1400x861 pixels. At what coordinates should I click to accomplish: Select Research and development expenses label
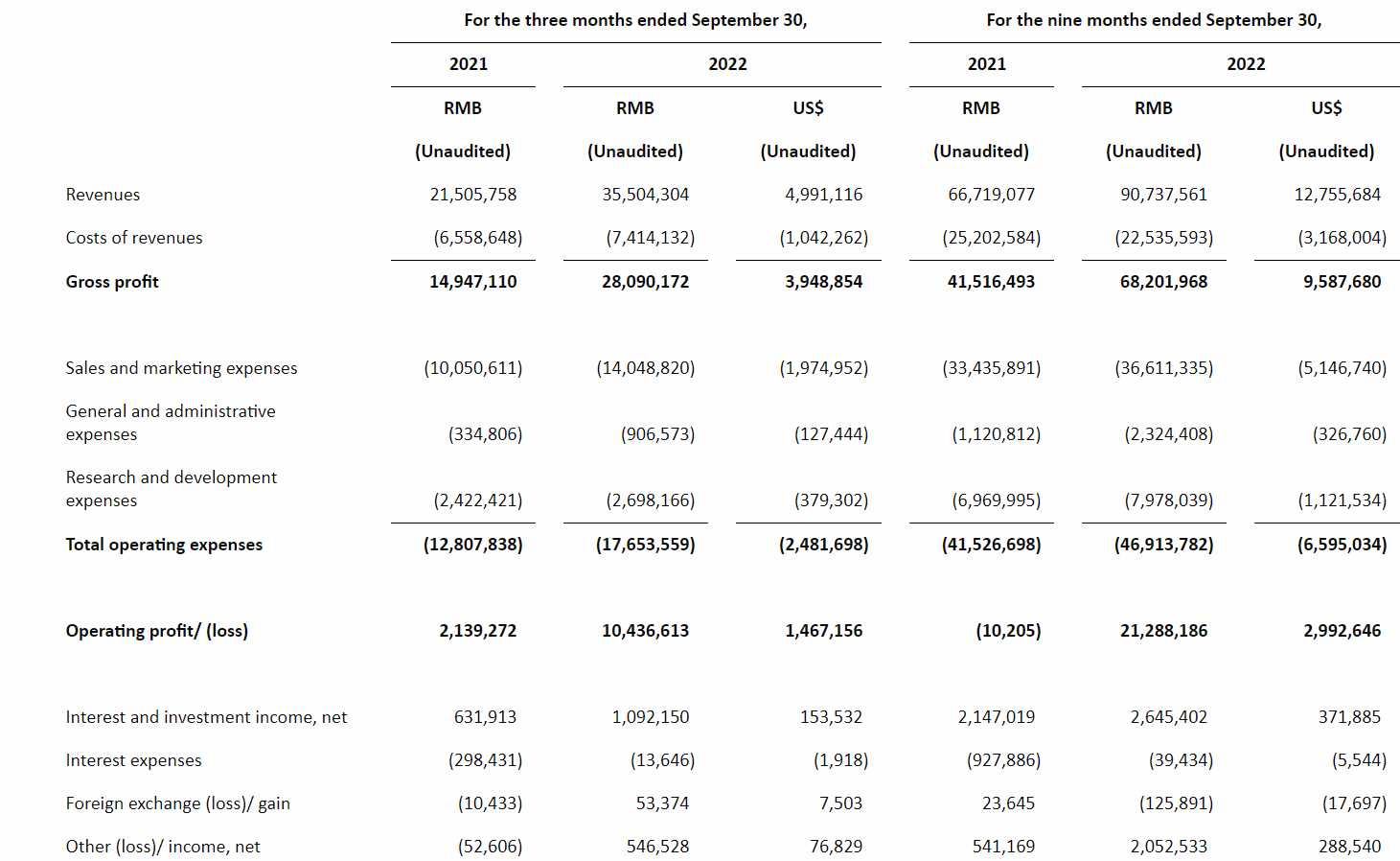pyautogui.click(x=172, y=489)
